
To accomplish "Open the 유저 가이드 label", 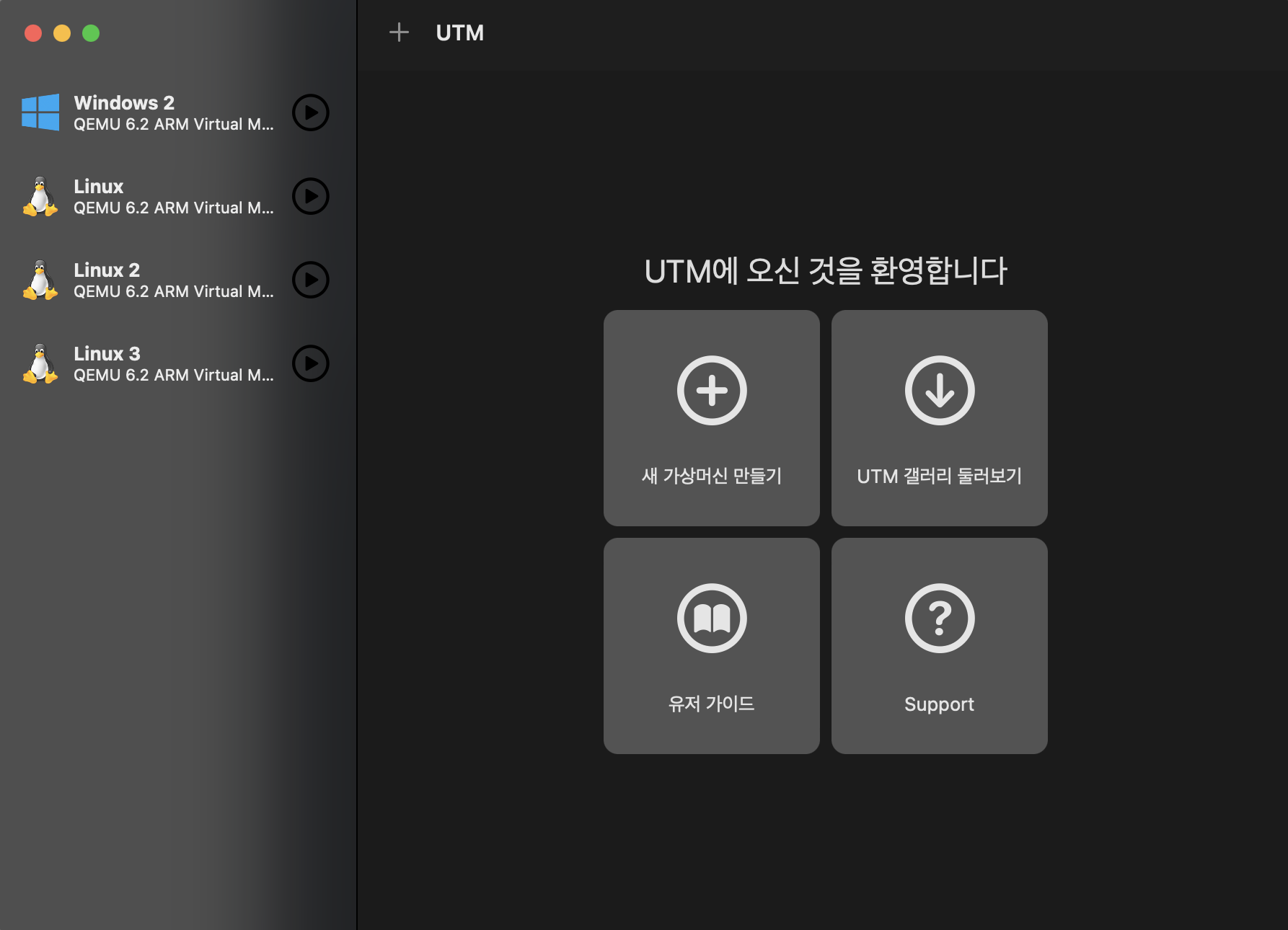I will (712, 704).
